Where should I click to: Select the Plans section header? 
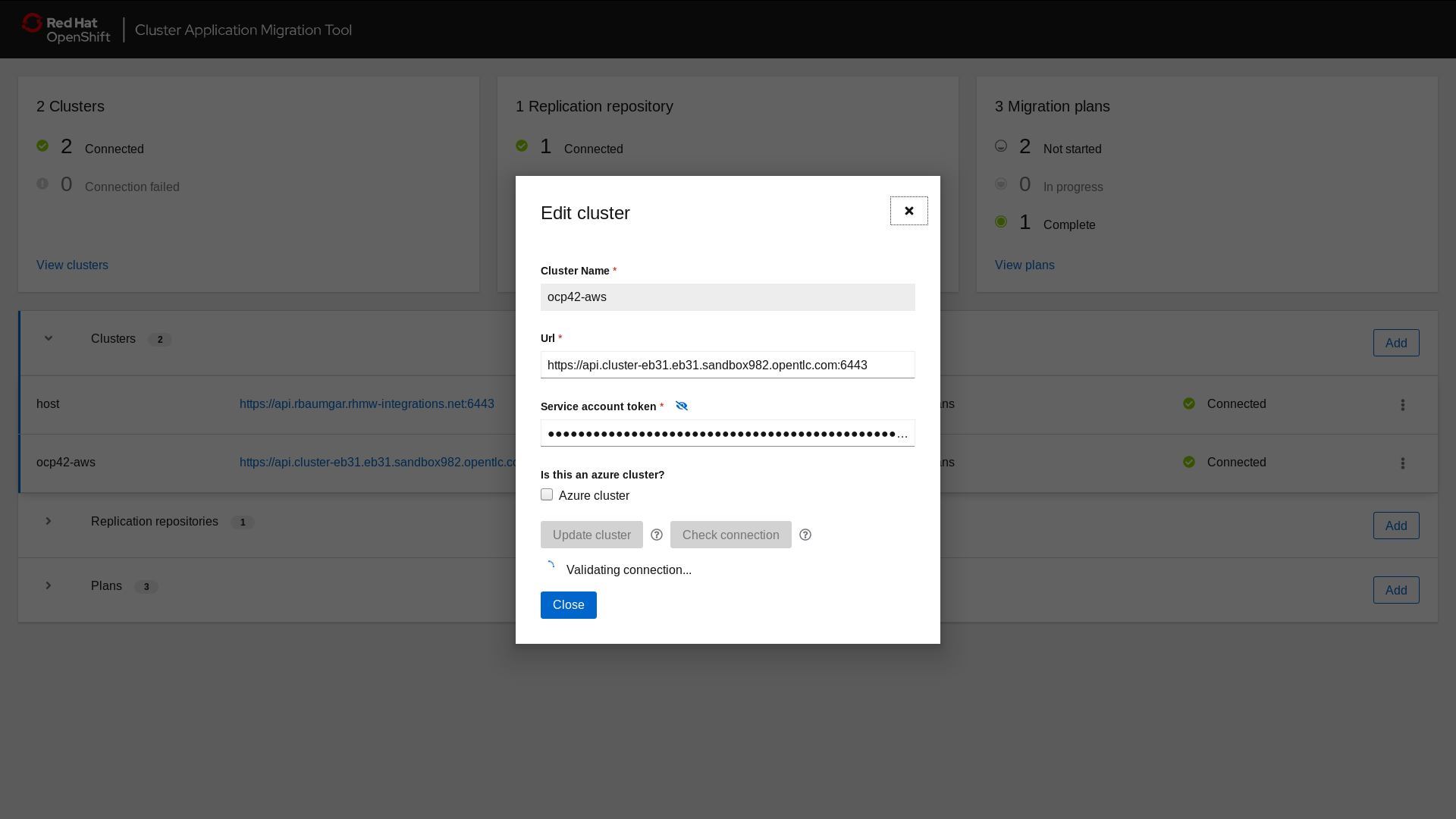pos(105,585)
